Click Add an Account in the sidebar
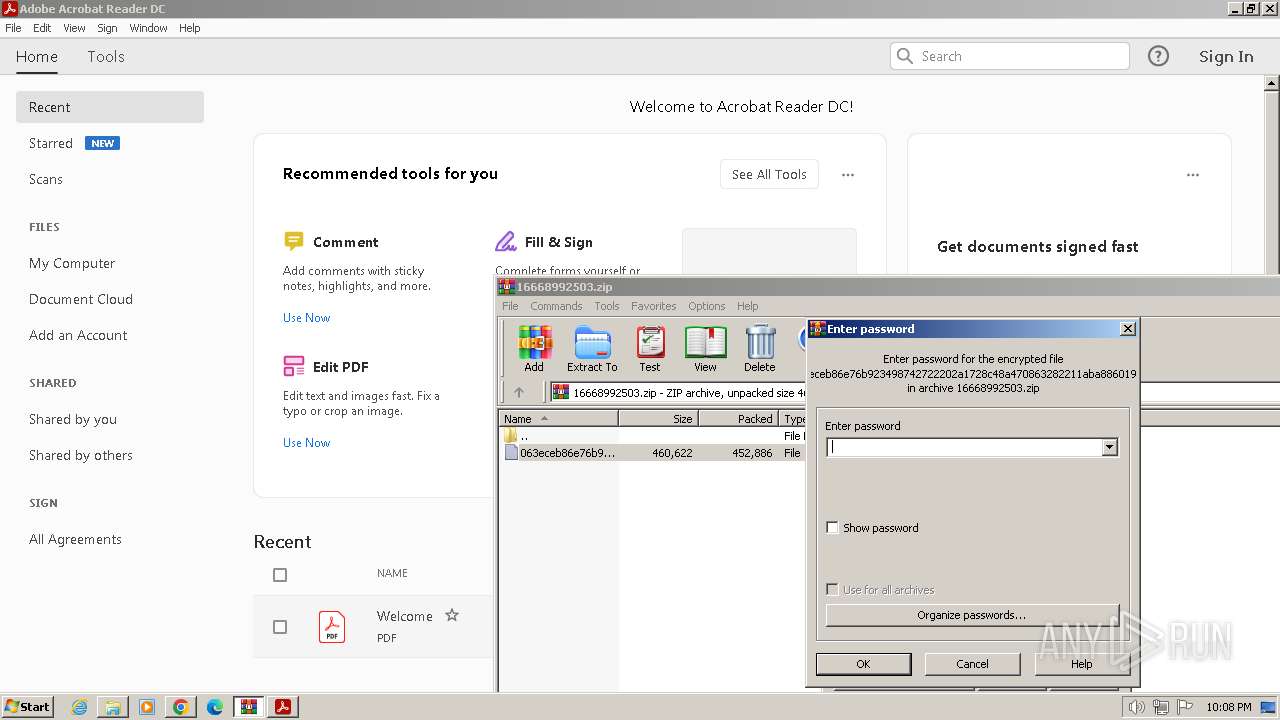The image size is (1280, 720). (78, 335)
